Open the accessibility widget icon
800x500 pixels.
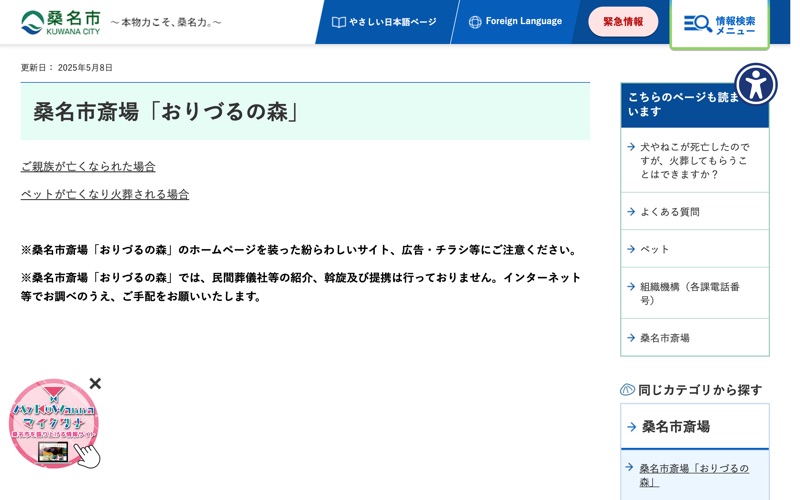pos(756,84)
